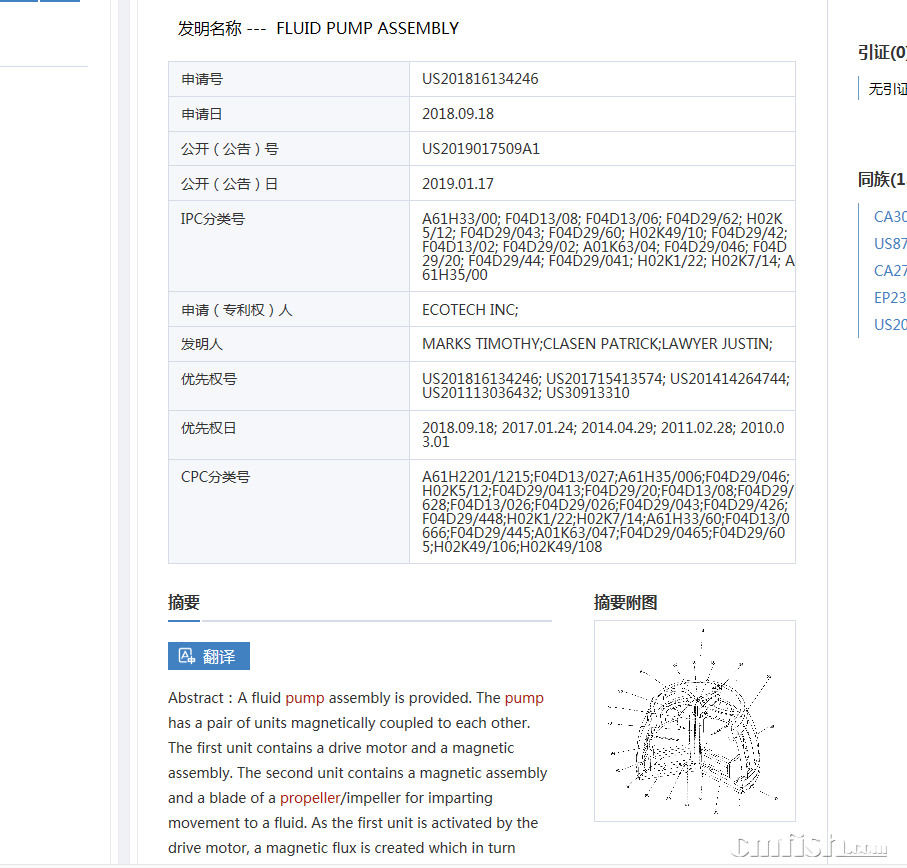Image resolution: width=907 pixels, height=868 pixels.
Task: Click the FLUID PUMP ASSEMBLY title
Action: point(367,29)
